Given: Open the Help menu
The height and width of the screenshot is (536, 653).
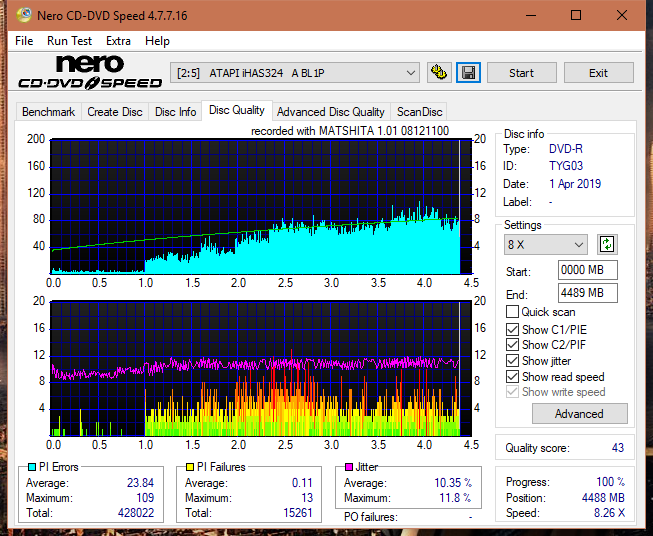Looking at the screenshot, I should pos(157,41).
